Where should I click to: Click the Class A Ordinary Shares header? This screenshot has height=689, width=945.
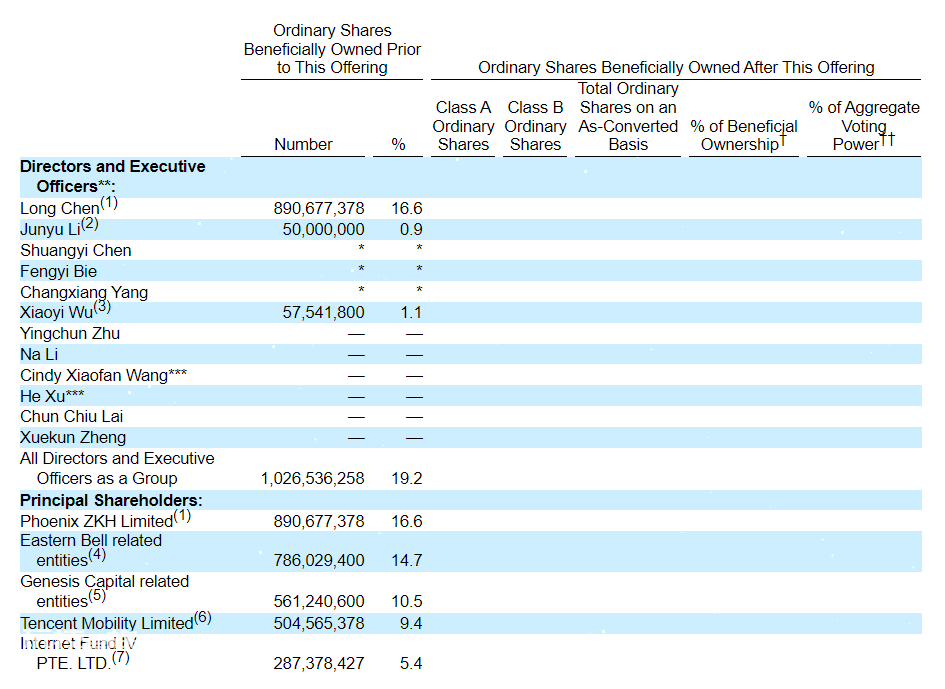pos(463,126)
